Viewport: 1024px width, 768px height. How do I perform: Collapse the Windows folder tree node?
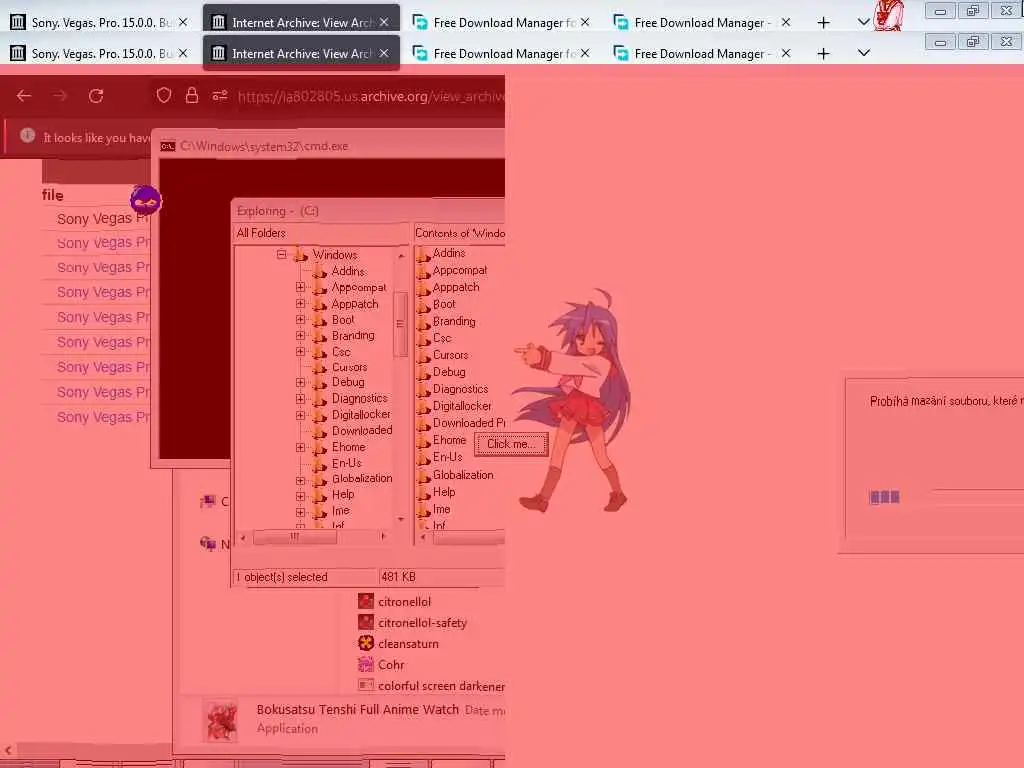click(281, 255)
